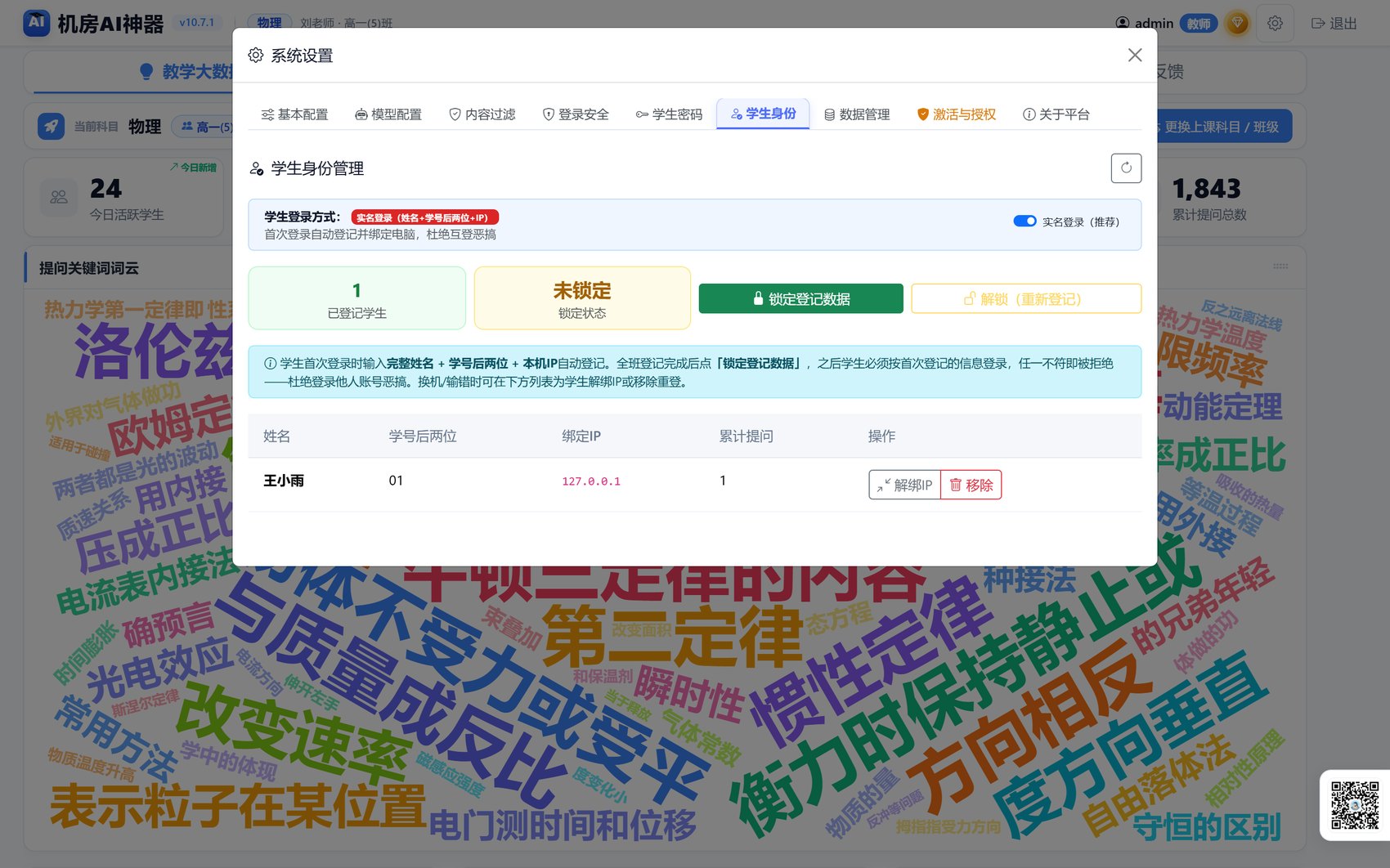This screenshot has width=1390, height=868.
Task: Click the 今日活跃学生 people icon
Action: coord(59,198)
